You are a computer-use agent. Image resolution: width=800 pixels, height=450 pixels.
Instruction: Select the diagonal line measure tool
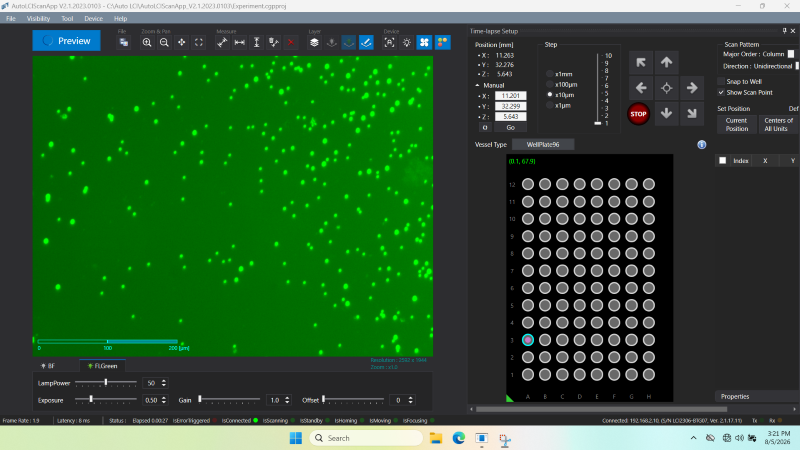pos(222,42)
